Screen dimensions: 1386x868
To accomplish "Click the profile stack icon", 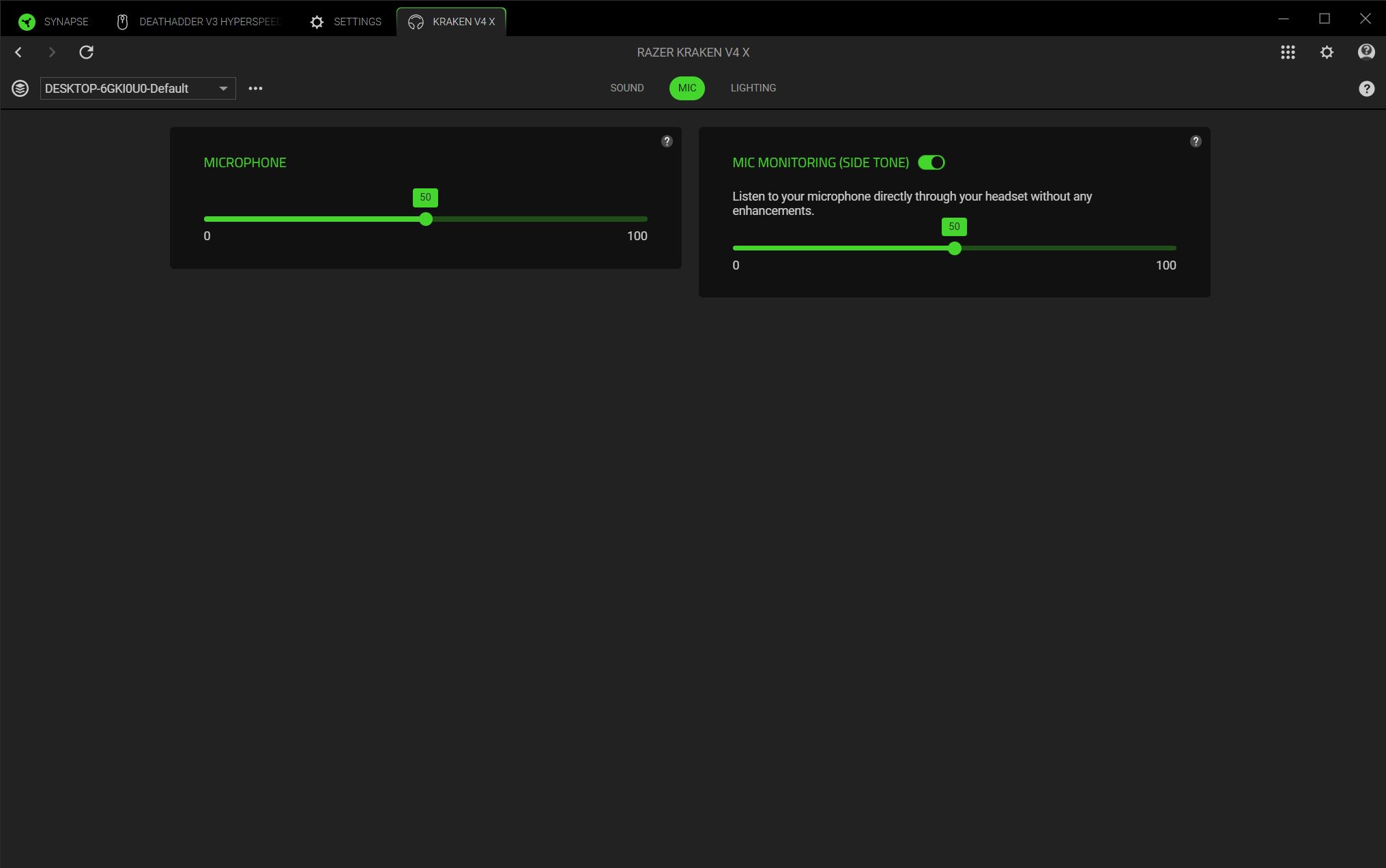I will pos(20,88).
